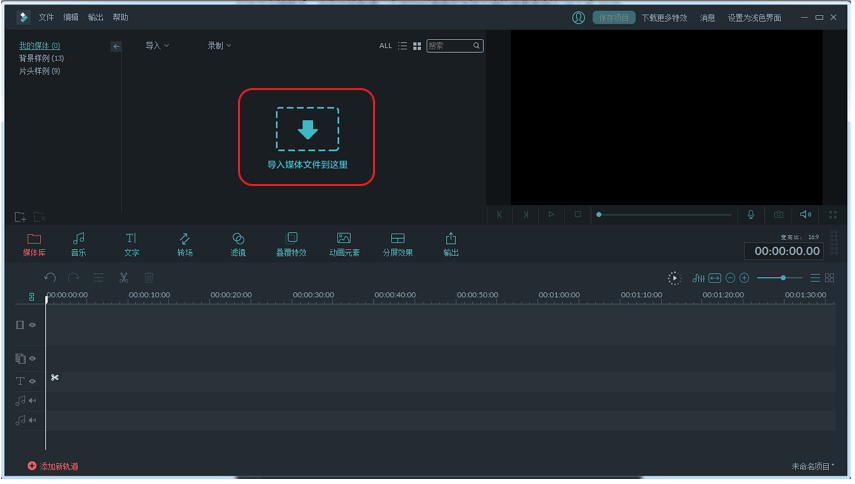The height and width of the screenshot is (484, 855).
Task: Open the 文件 file menu
Action: point(46,17)
